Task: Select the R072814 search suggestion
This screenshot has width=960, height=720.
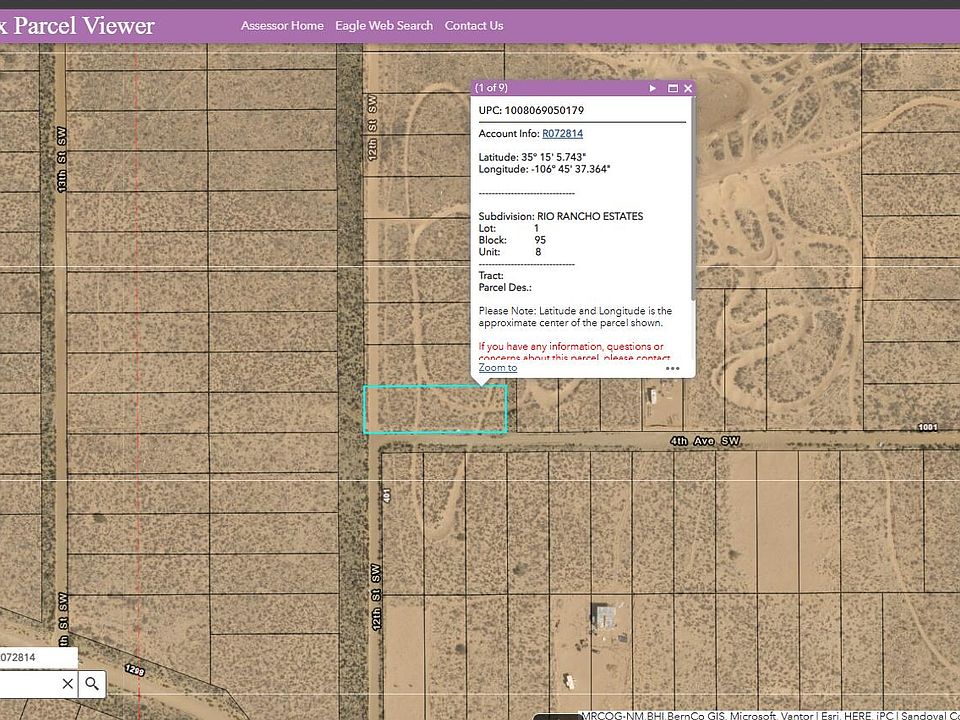Action: [x=38, y=658]
